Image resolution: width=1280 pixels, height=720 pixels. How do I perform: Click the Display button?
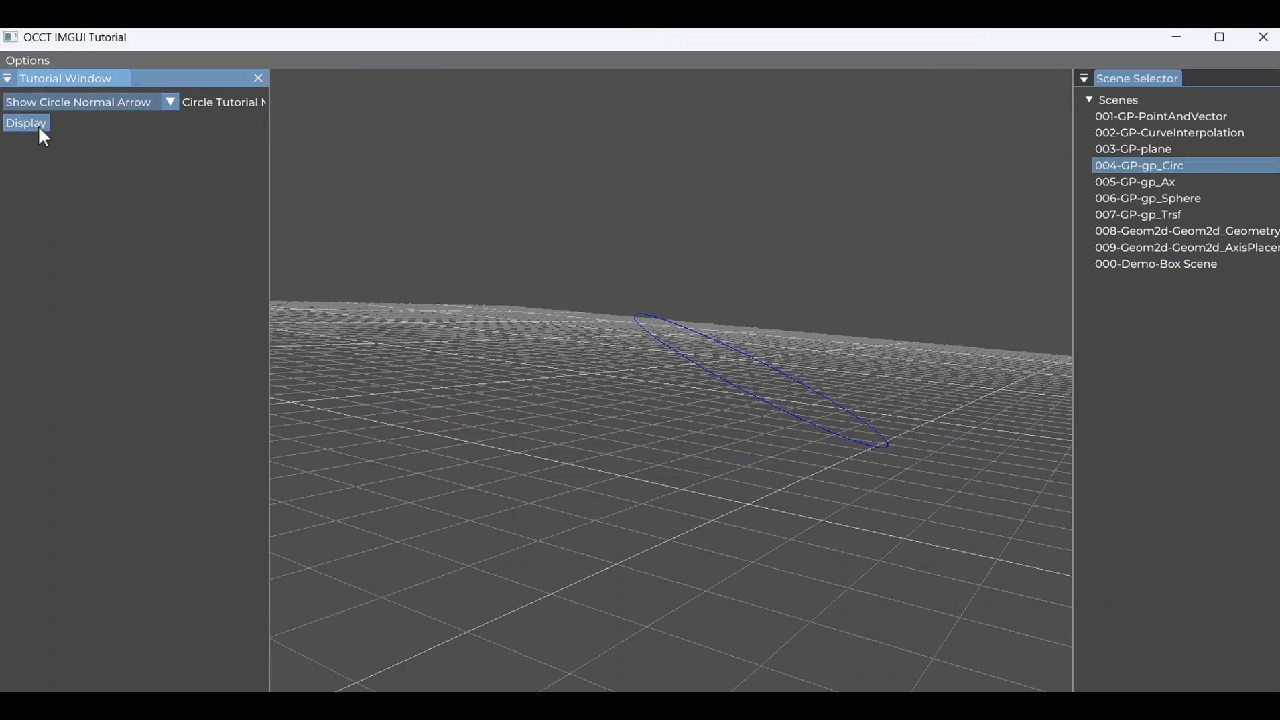click(26, 123)
